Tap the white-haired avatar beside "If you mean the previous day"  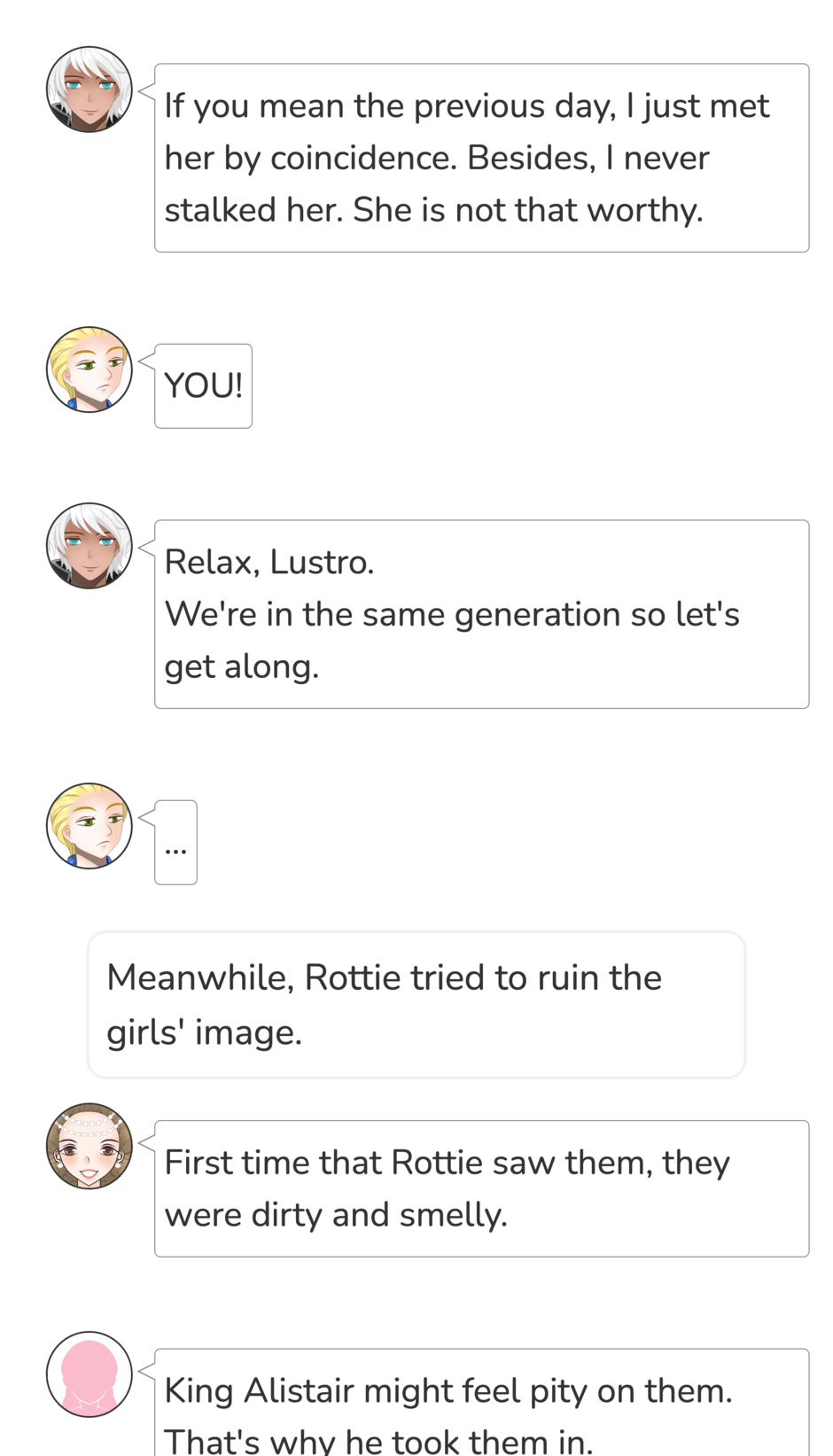coord(89,90)
